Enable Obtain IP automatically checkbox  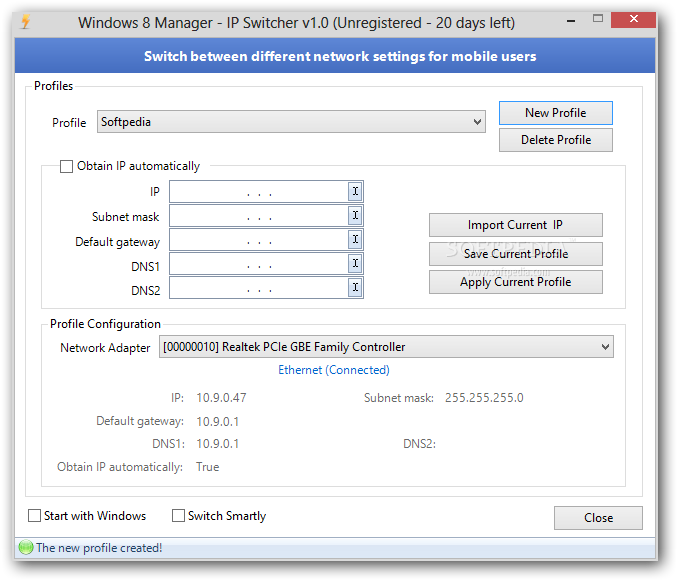tap(66, 166)
